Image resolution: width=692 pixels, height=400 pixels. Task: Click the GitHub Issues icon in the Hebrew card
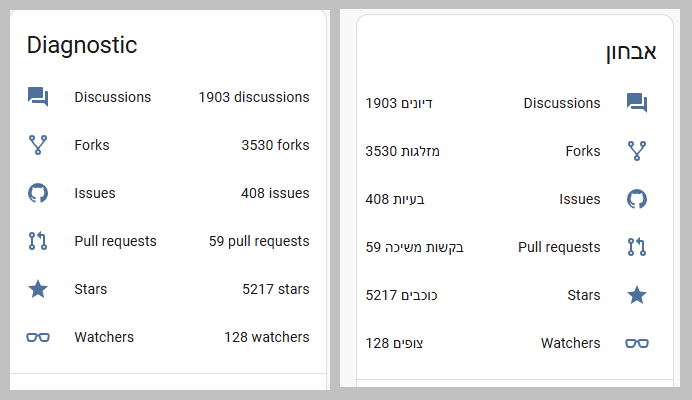tap(637, 199)
